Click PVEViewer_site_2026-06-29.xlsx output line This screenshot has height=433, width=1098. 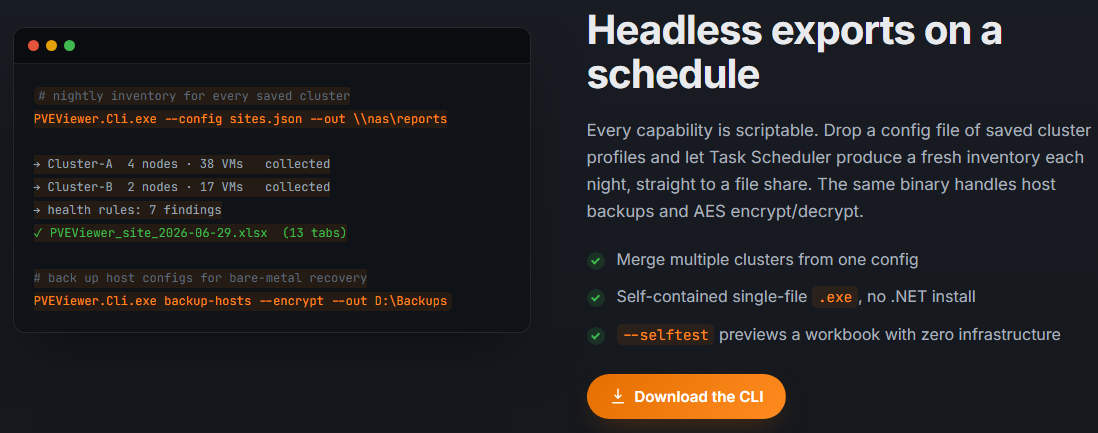[x=190, y=233]
